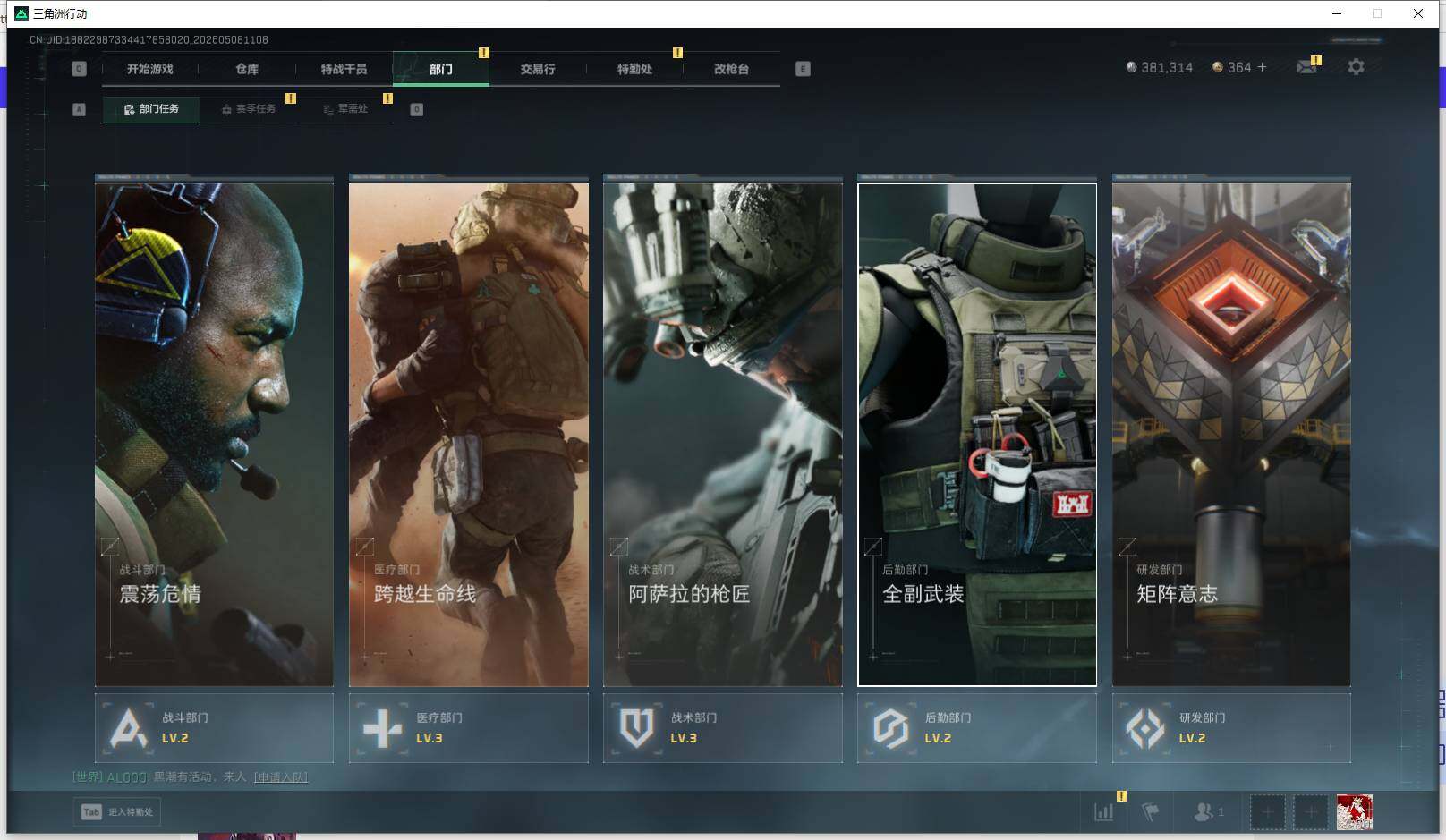The height and width of the screenshot is (840, 1446).
Task: Click the 后勤部门 hexagon icon
Action: 890,728
